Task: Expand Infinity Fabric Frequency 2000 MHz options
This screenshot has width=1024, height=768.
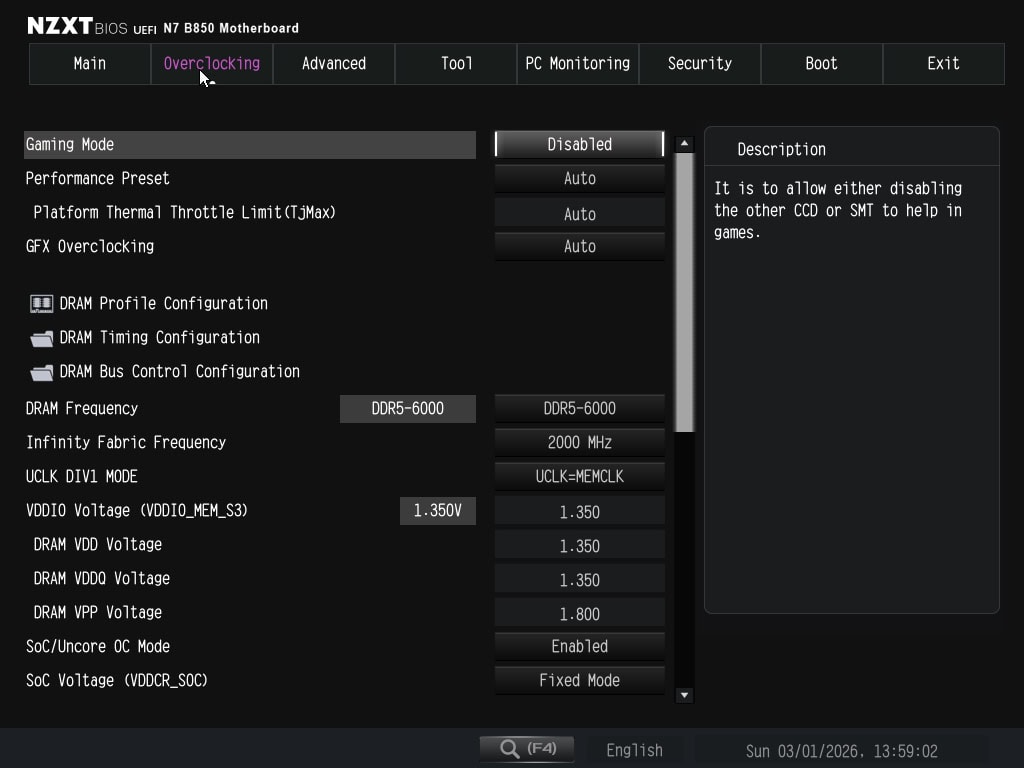Action: 579,442
